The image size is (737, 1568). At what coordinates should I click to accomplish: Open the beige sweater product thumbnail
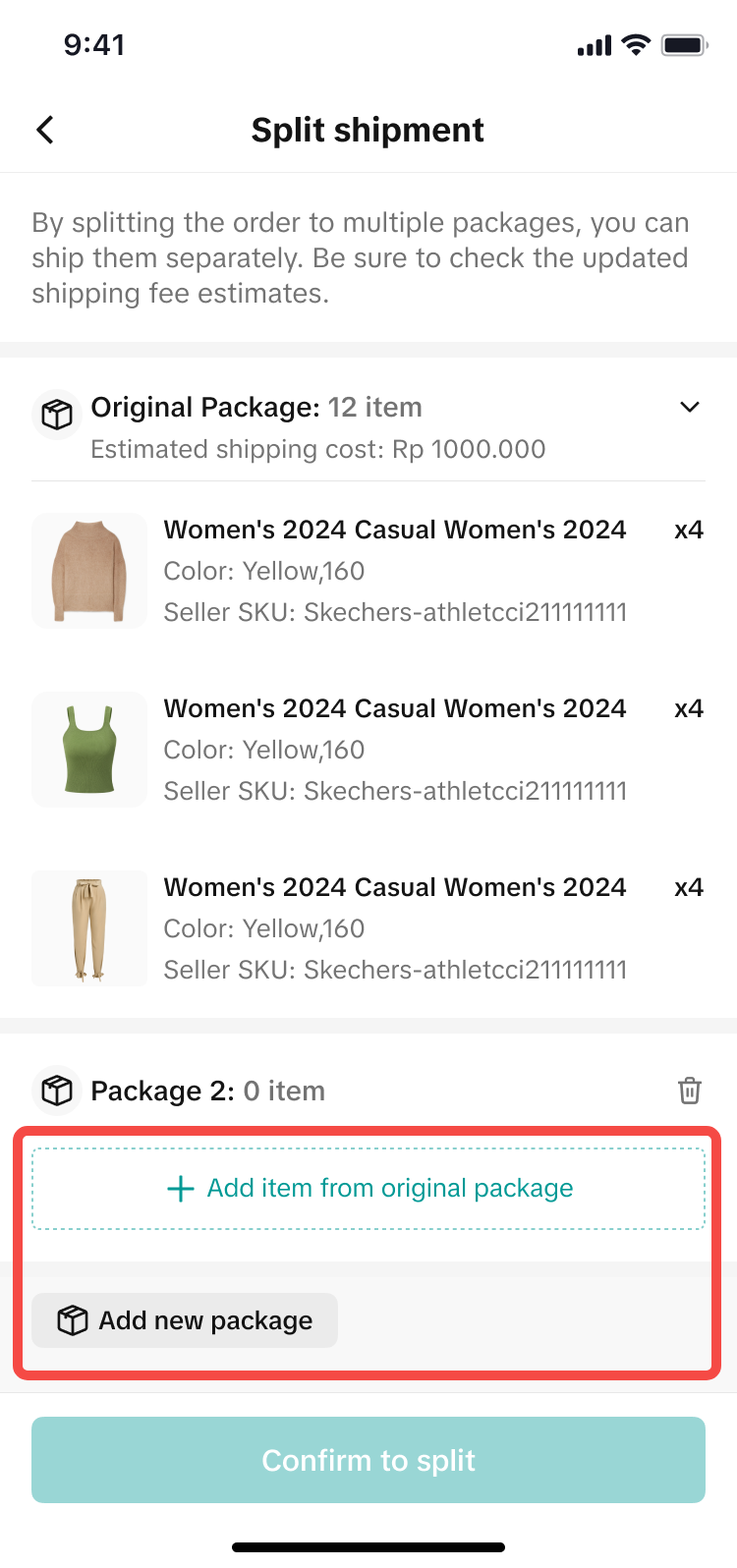(x=89, y=571)
